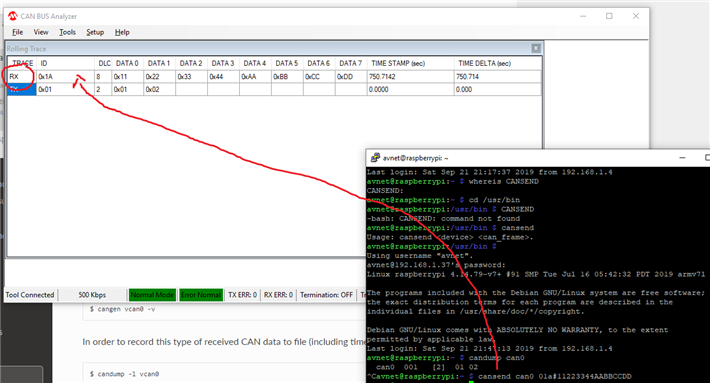Screen dimensions: 710x383
Task: Click the green Error Normal status indicator
Action: tap(201, 295)
